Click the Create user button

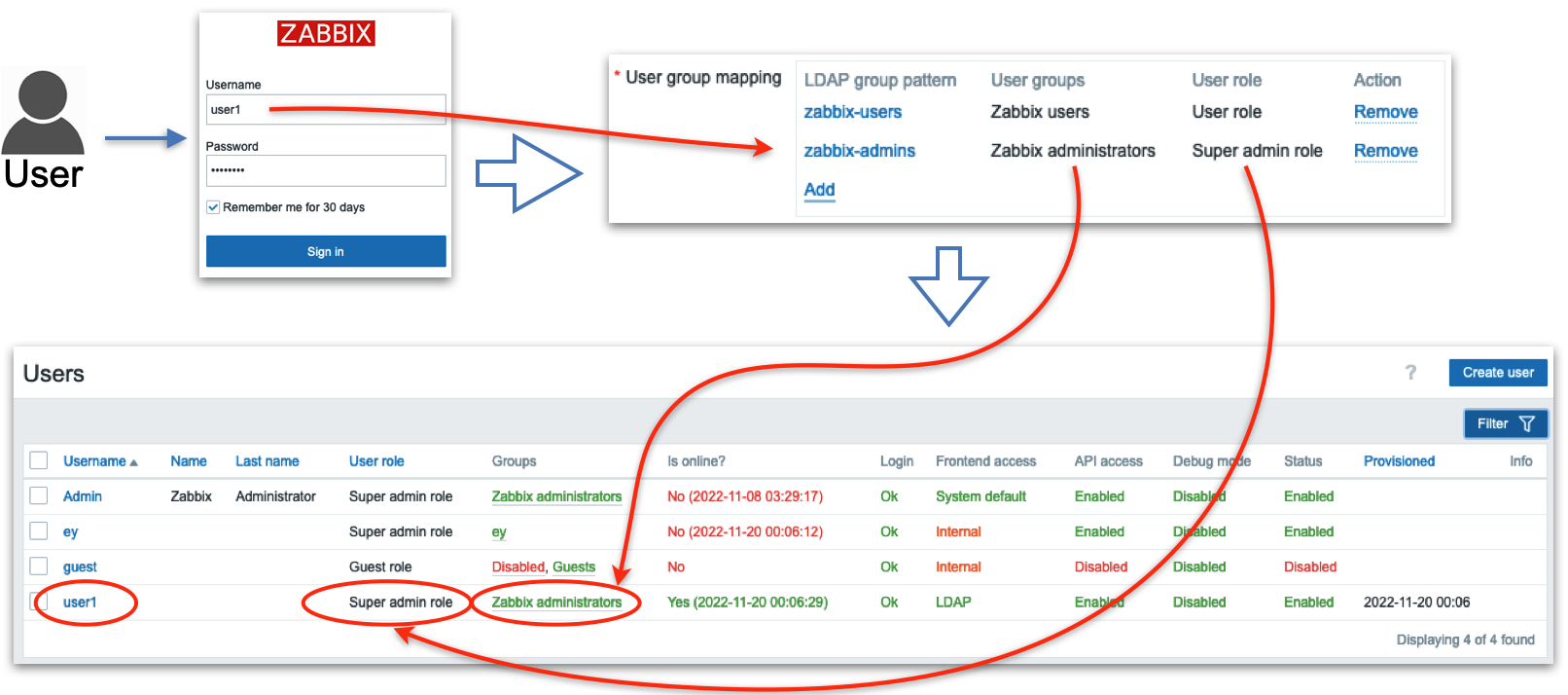(1497, 373)
